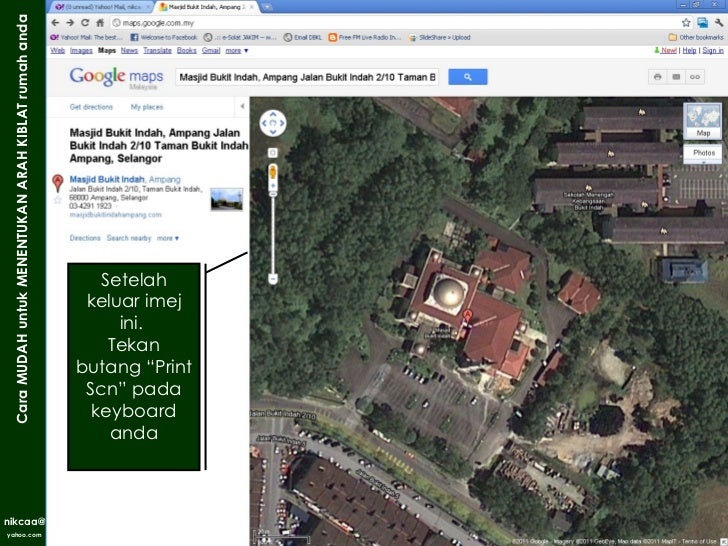
Task: Click the Web link in the Google bar
Action: [58, 50]
